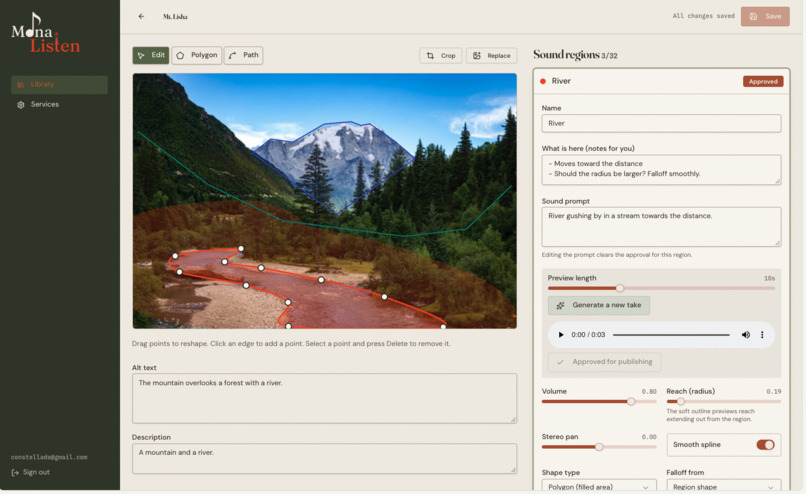Toggle Approved for publishing
This screenshot has width=806, height=494.
[604, 362]
